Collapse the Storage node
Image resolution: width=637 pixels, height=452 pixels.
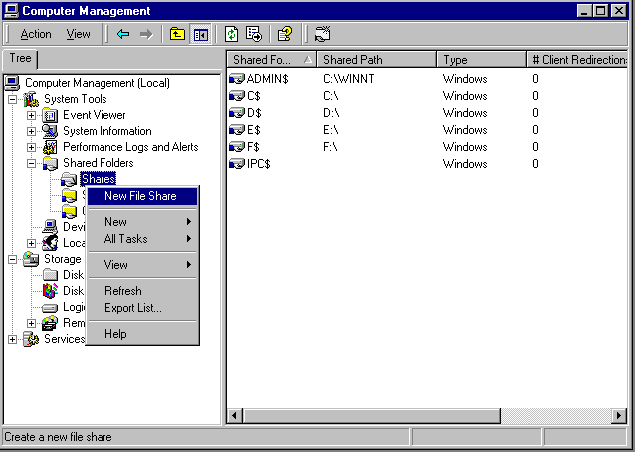coord(13,259)
